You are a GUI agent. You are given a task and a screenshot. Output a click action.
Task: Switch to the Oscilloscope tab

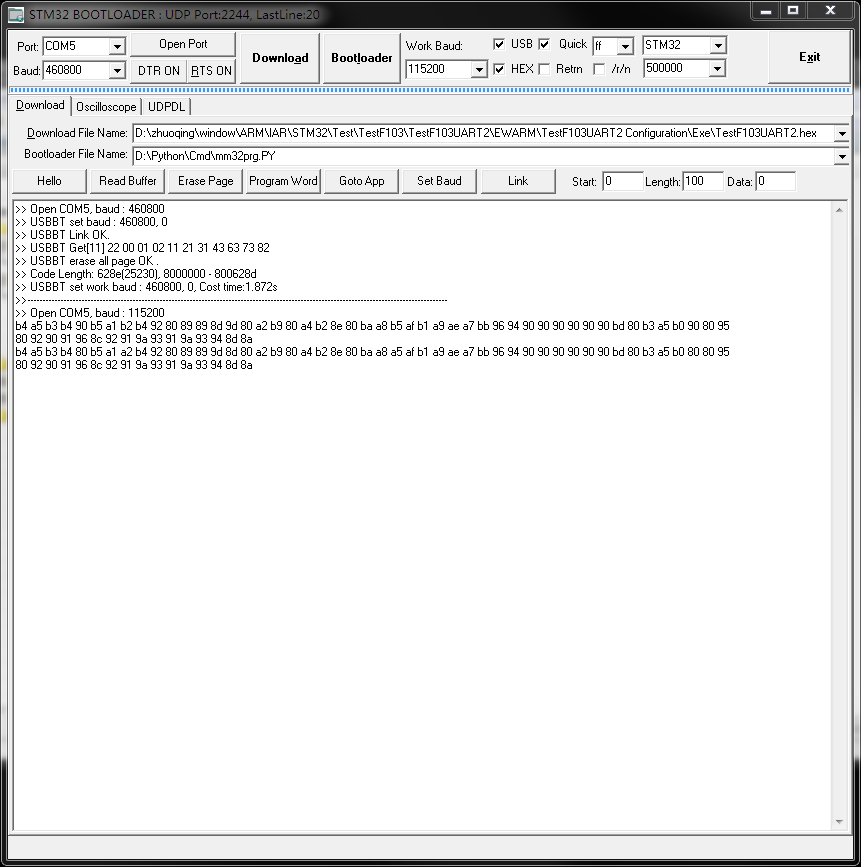(x=106, y=107)
